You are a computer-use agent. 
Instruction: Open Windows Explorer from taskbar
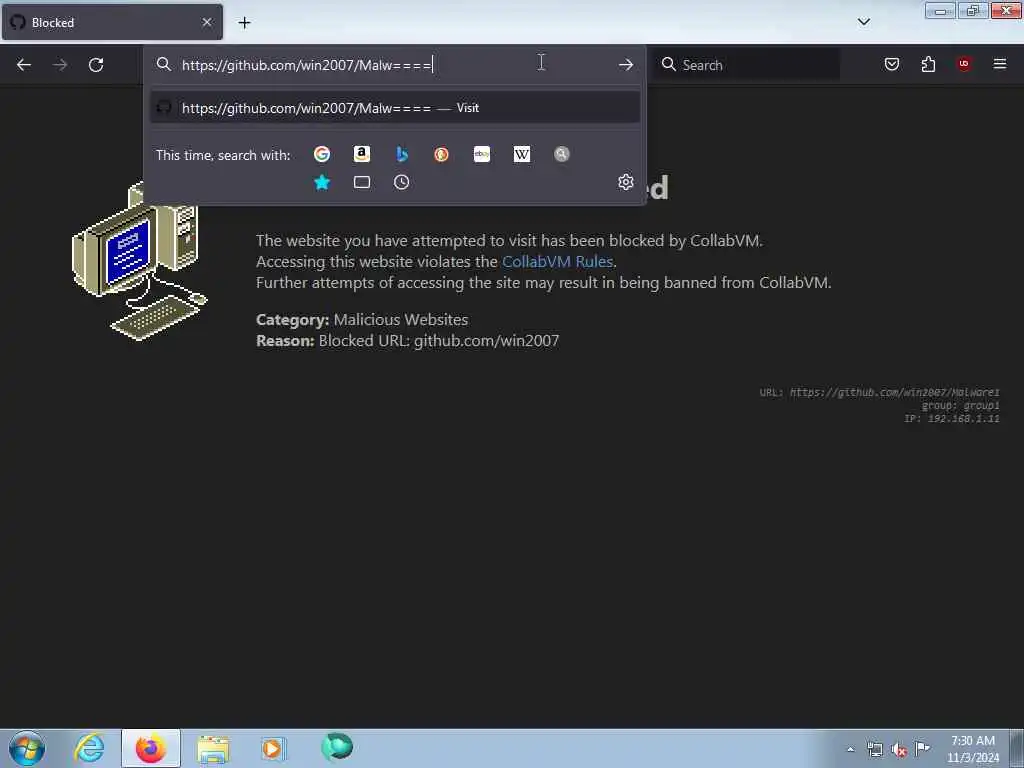tap(213, 748)
